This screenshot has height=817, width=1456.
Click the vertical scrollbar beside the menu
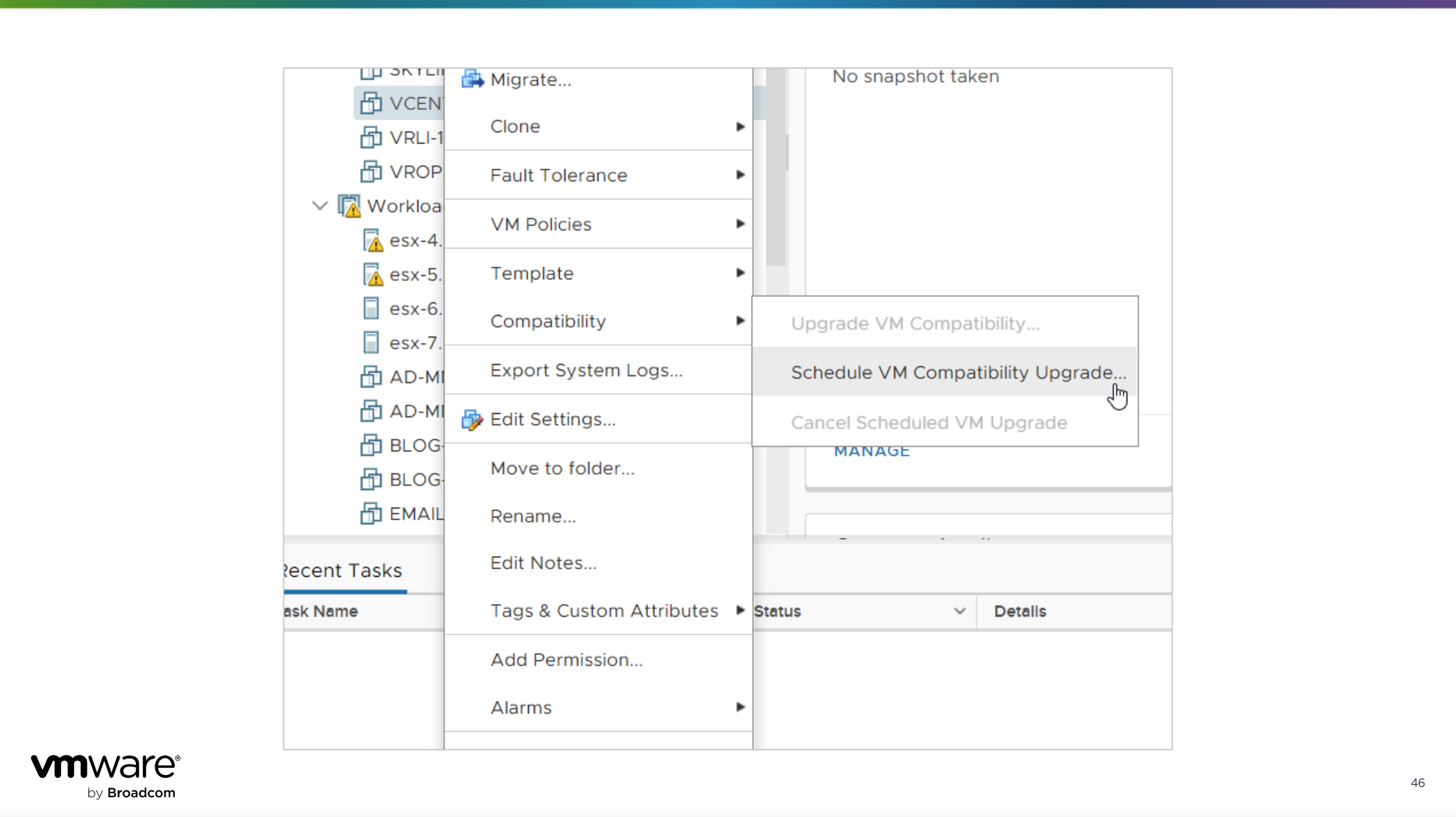tap(776, 167)
